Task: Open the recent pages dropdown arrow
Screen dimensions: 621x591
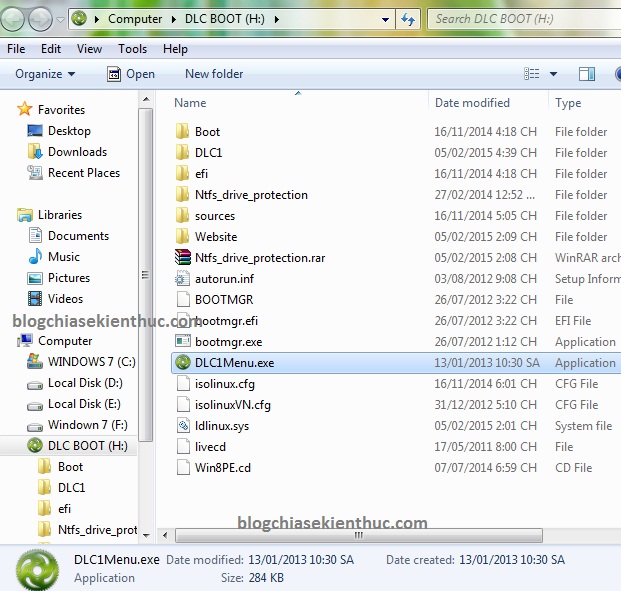Action: point(60,19)
